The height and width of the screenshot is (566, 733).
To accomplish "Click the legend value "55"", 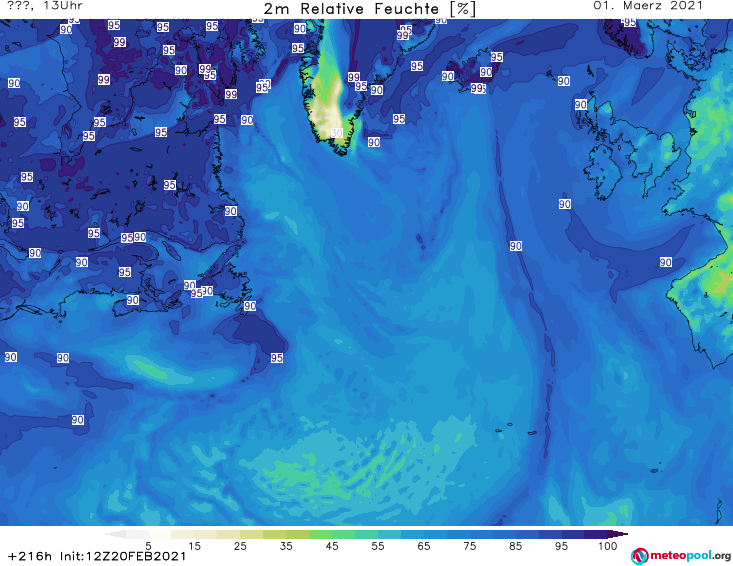I will pyautogui.click(x=378, y=546).
